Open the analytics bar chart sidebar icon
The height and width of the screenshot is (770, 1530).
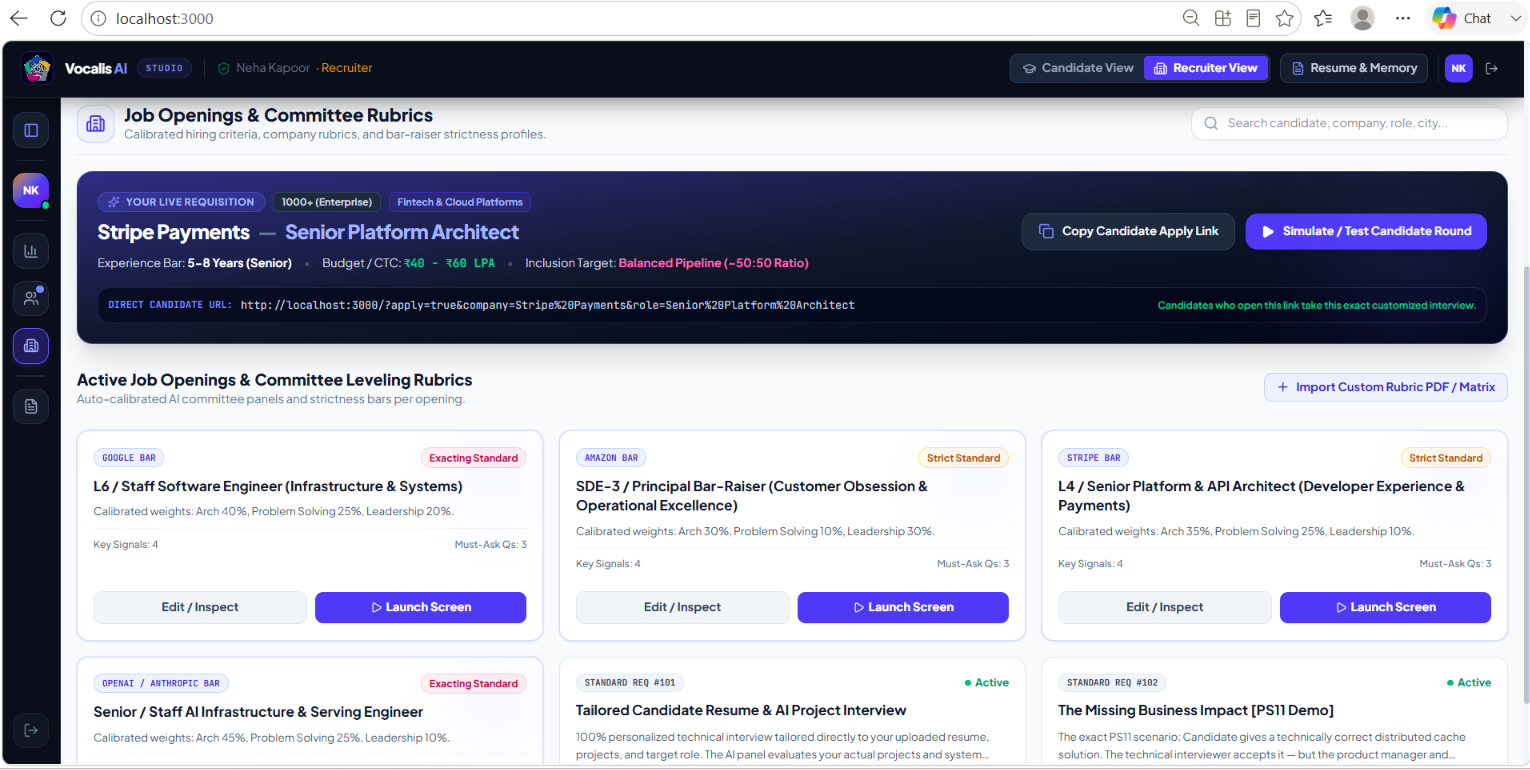click(31, 251)
